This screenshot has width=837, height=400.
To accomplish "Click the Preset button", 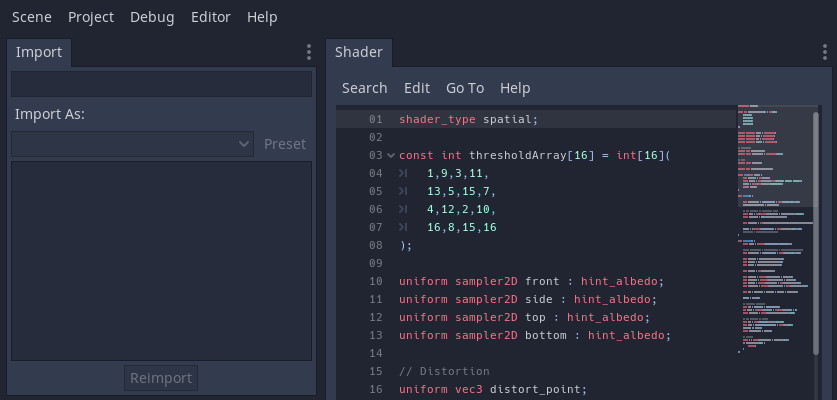I will [285, 144].
